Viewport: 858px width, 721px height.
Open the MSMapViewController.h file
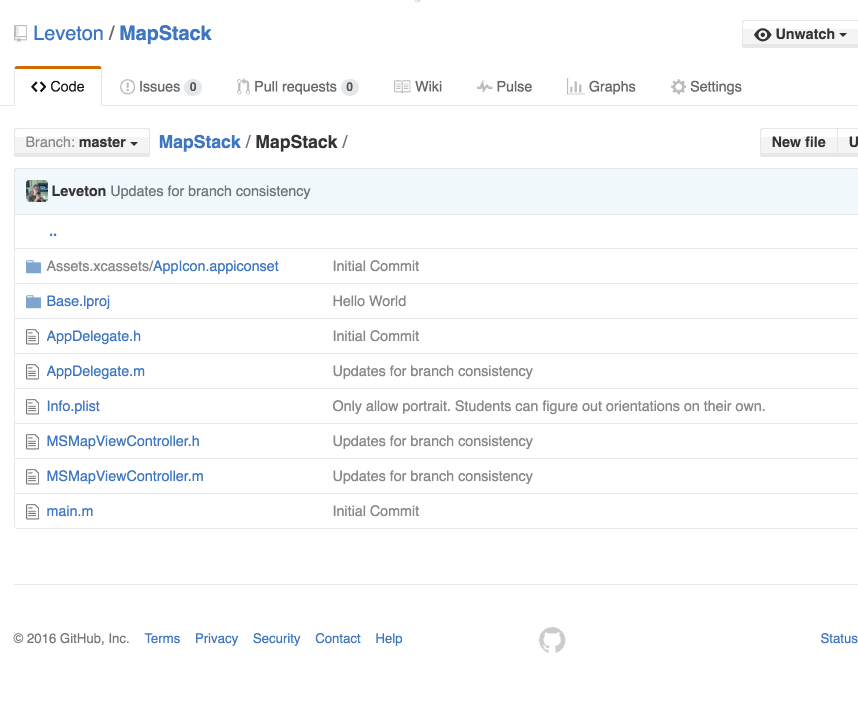[123, 441]
